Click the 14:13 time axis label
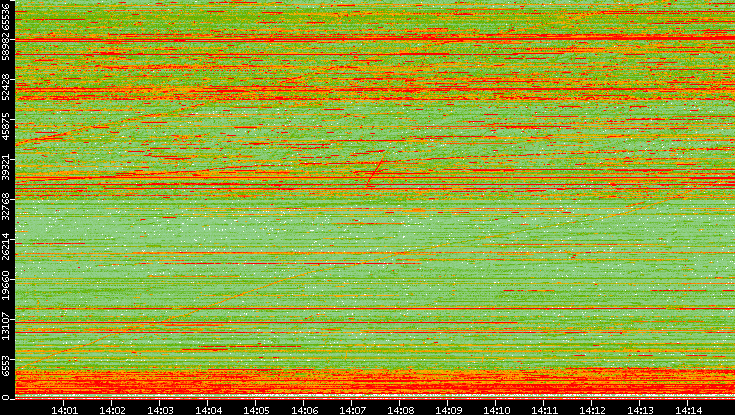 pyautogui.click(x=640, y=409)
